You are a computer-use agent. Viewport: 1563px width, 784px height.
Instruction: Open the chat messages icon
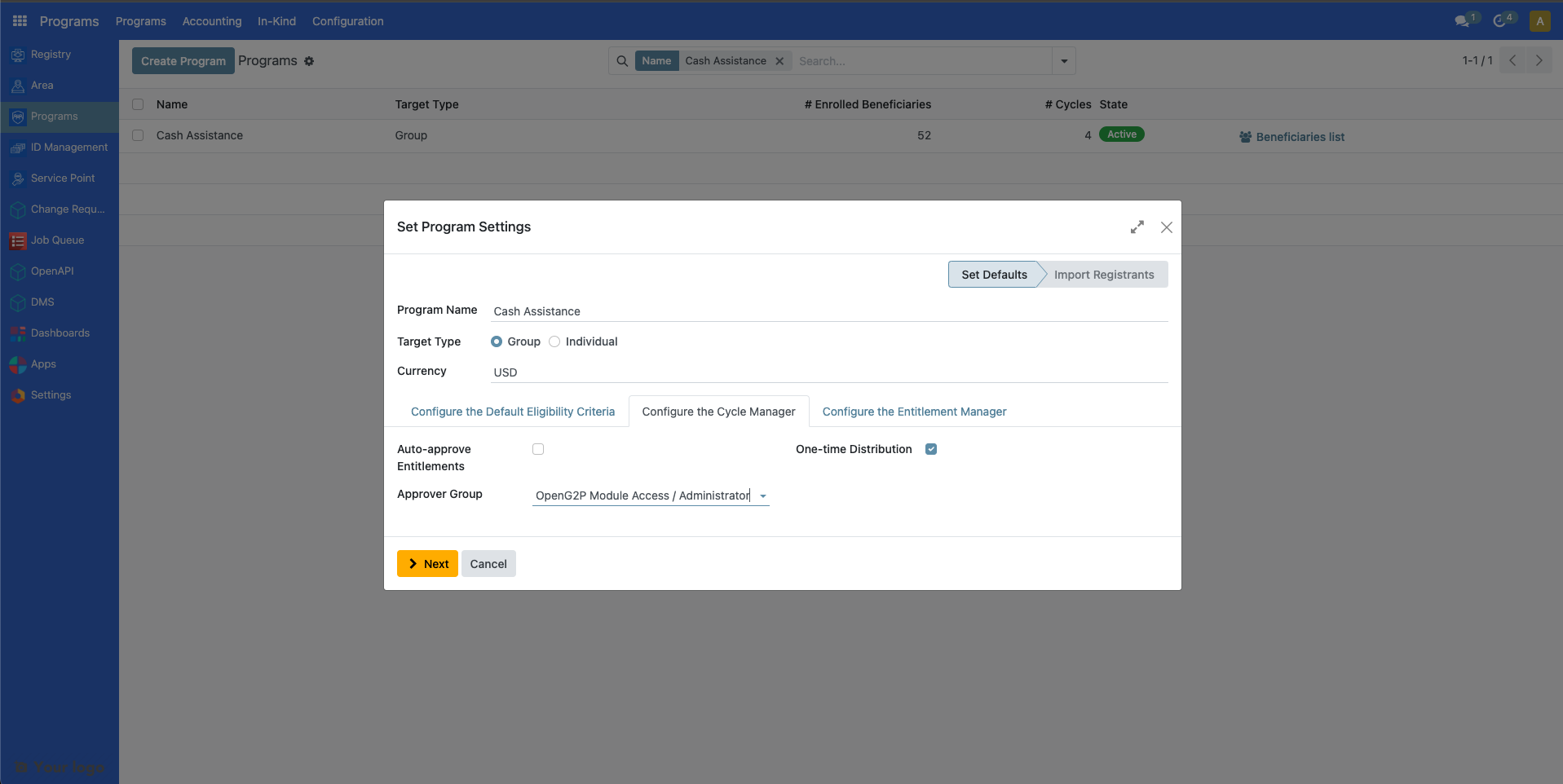click(x=1462, y=21)
